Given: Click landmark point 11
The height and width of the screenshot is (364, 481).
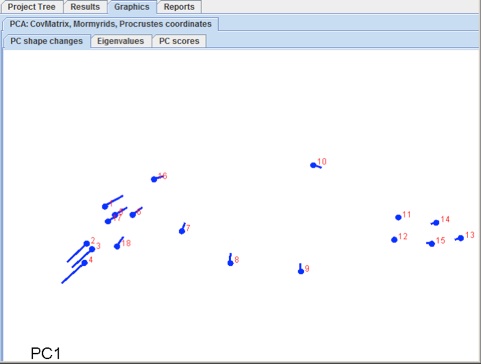Looking at the screenshot, I should tap(398, 217).
